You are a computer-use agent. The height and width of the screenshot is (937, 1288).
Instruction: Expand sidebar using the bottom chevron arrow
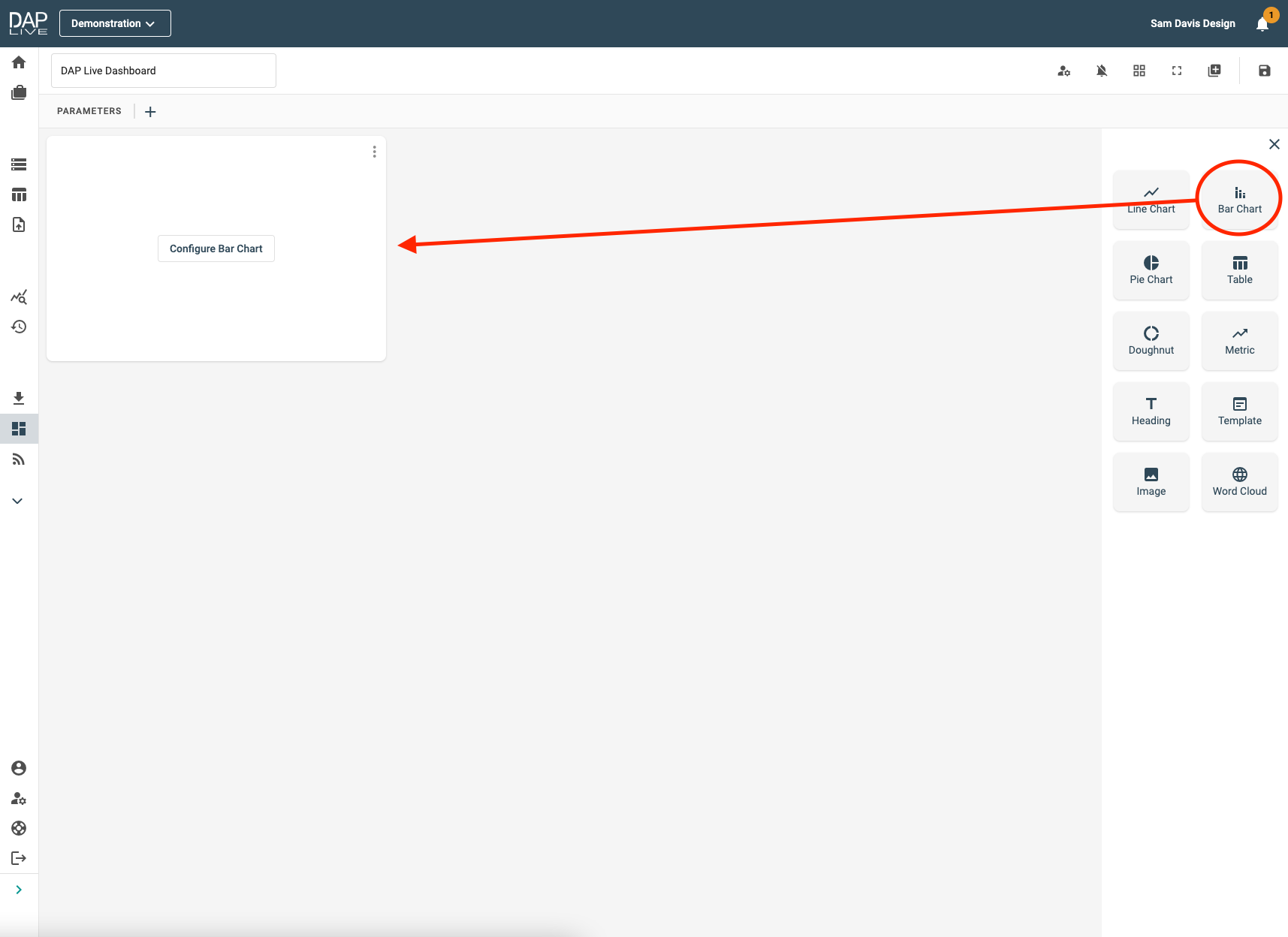pyautogui.click(x=19, y=890)
